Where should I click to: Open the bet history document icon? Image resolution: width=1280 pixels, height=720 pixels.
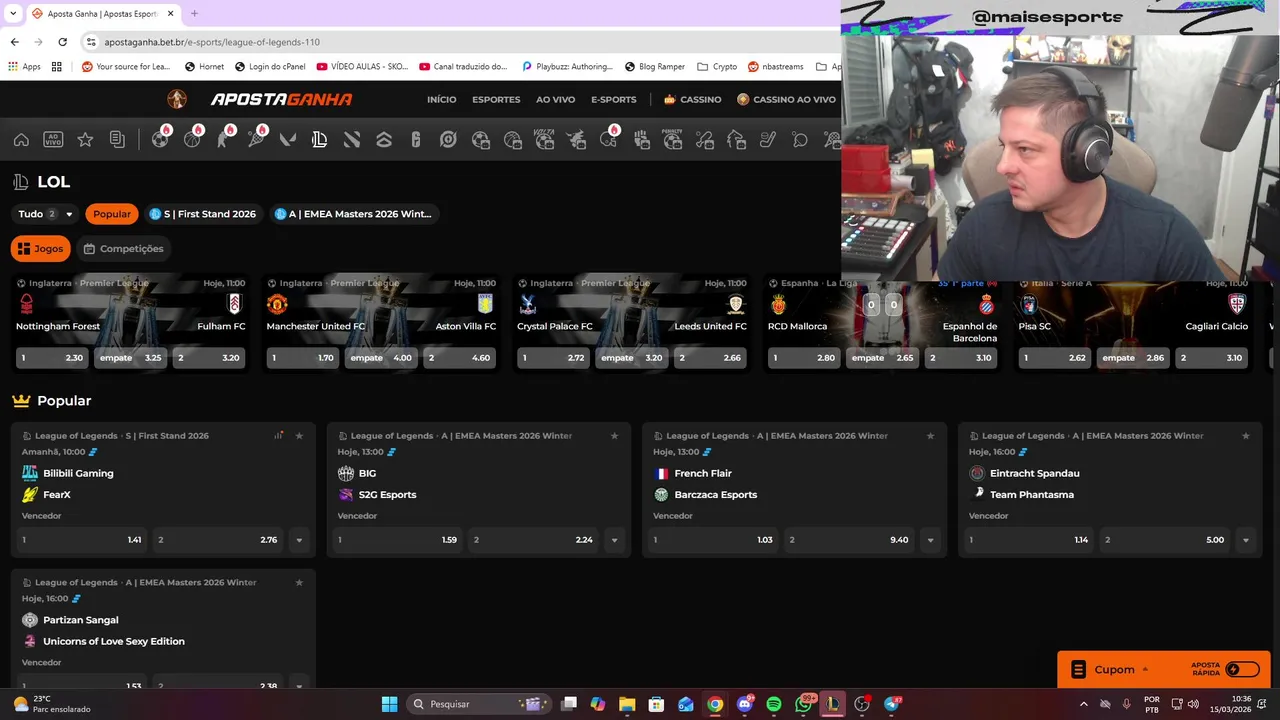(117, 140)
